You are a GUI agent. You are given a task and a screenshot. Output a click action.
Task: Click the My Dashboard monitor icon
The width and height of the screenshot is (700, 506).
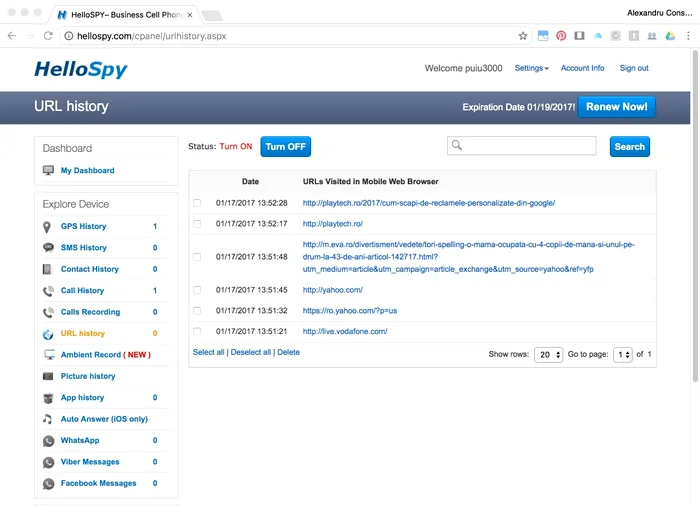point(48,171)
